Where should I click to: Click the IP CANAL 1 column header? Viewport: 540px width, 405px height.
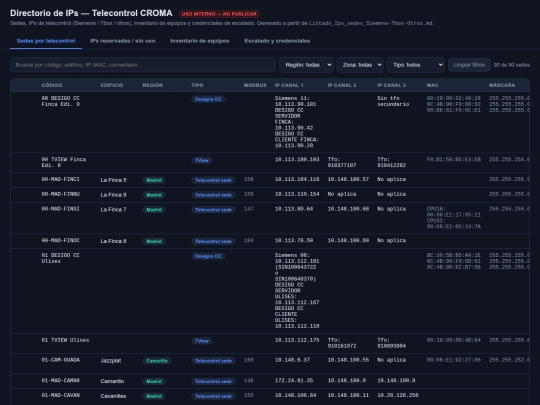point(289,85)
